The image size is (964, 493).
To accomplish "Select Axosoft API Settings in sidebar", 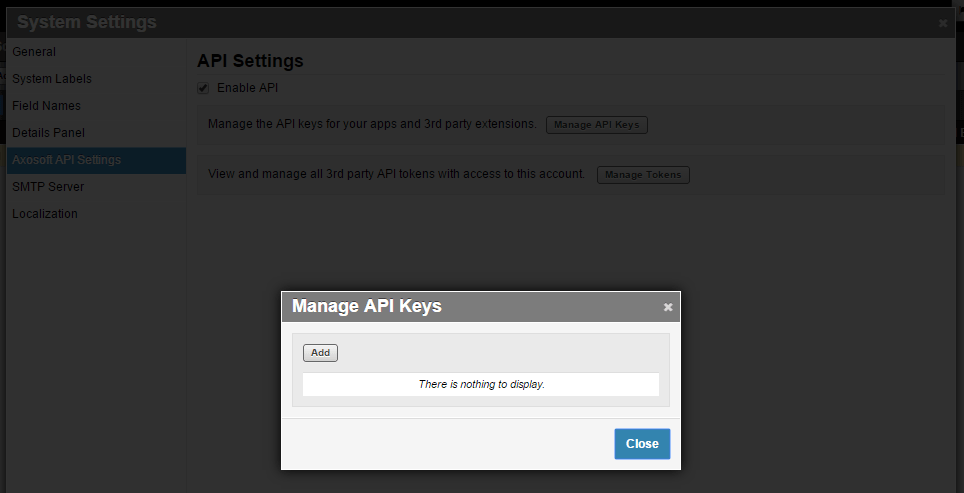I will click(96, 160).
